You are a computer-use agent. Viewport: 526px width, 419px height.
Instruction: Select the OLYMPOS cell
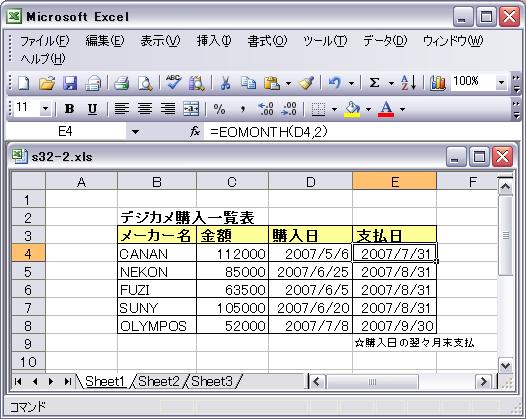coord(157,325)
